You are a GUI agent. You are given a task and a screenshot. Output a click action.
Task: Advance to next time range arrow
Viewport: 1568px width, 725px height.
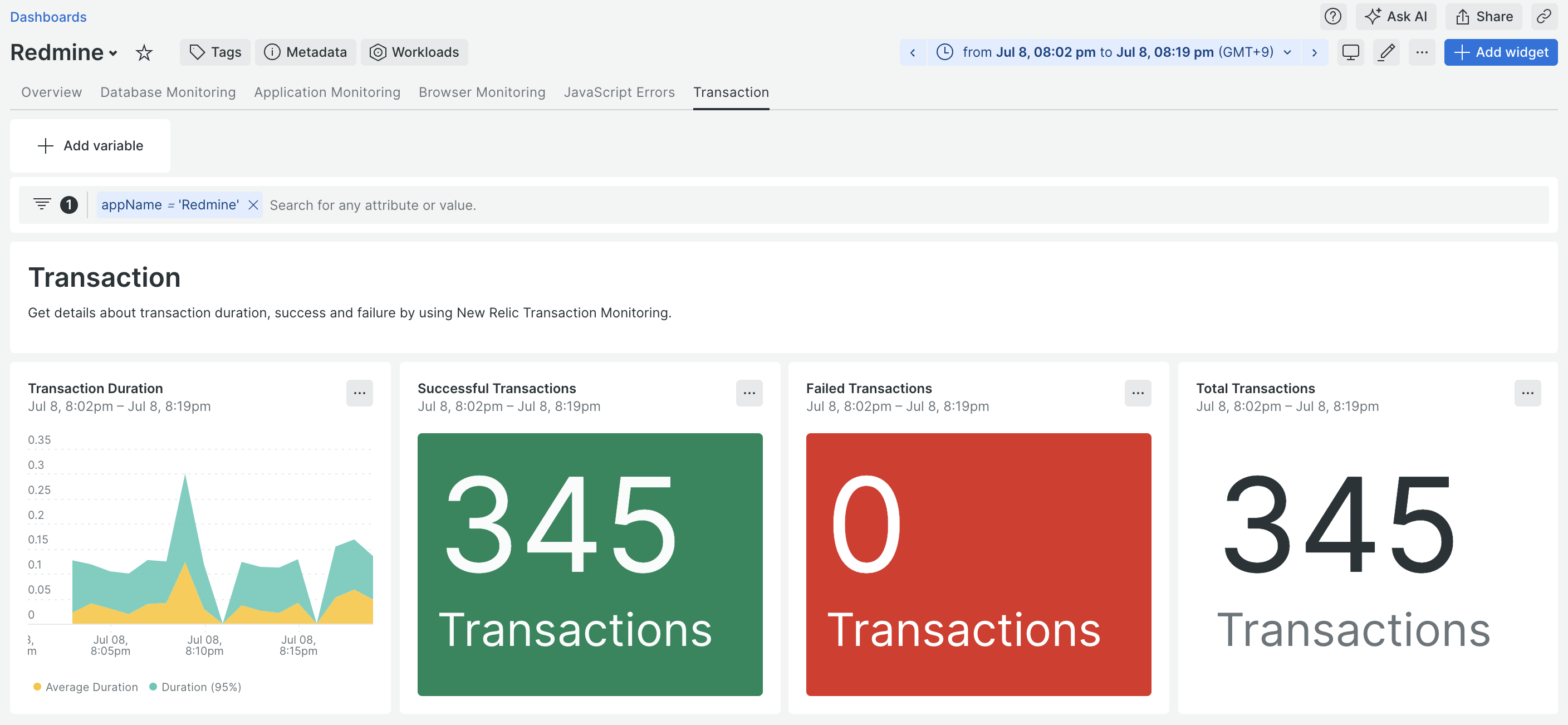pos(1314,52)
